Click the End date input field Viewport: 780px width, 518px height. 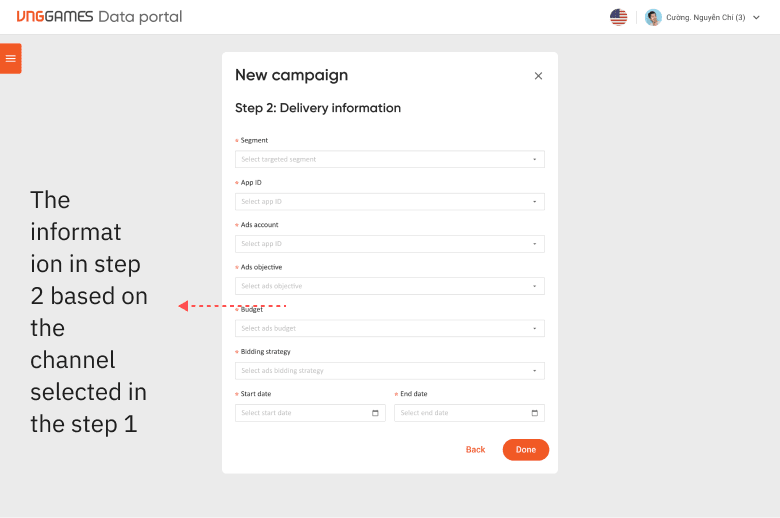[469, 413]
